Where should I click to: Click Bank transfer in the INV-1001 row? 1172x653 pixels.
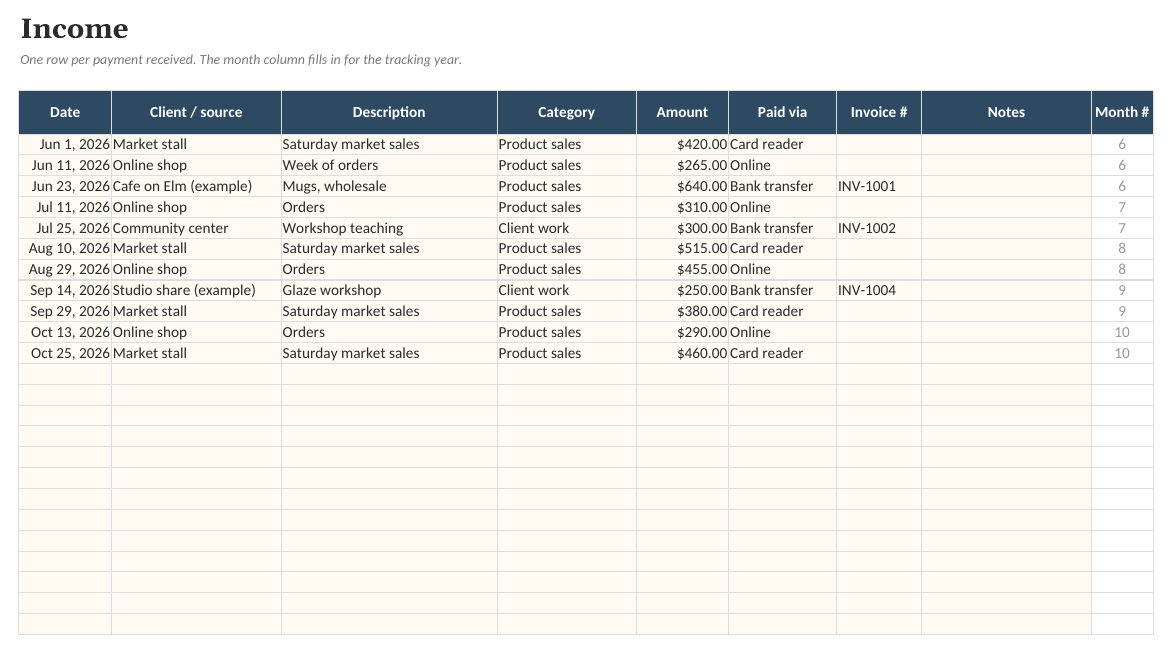click(782, 186)
